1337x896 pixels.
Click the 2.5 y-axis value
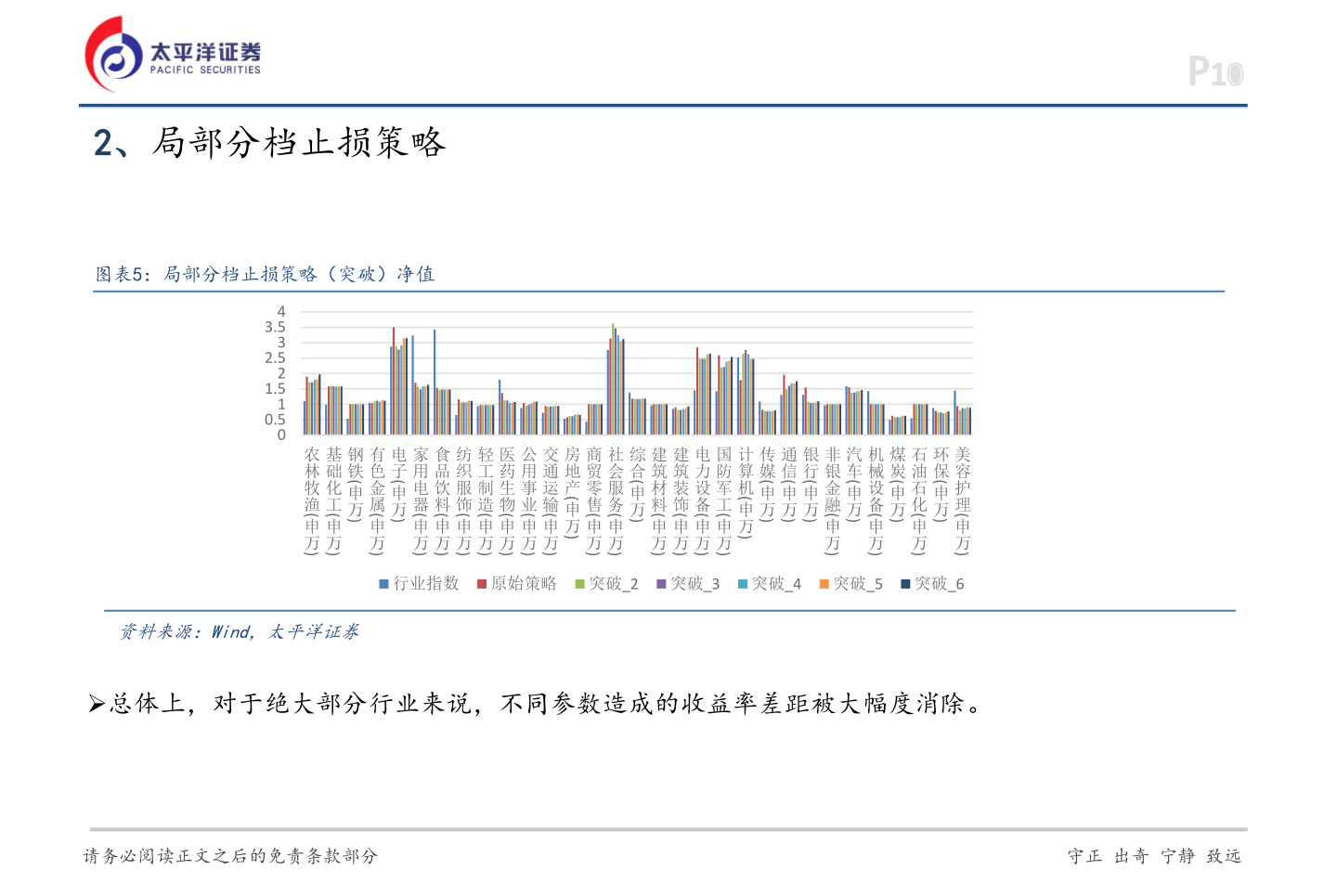coord(275,357)
